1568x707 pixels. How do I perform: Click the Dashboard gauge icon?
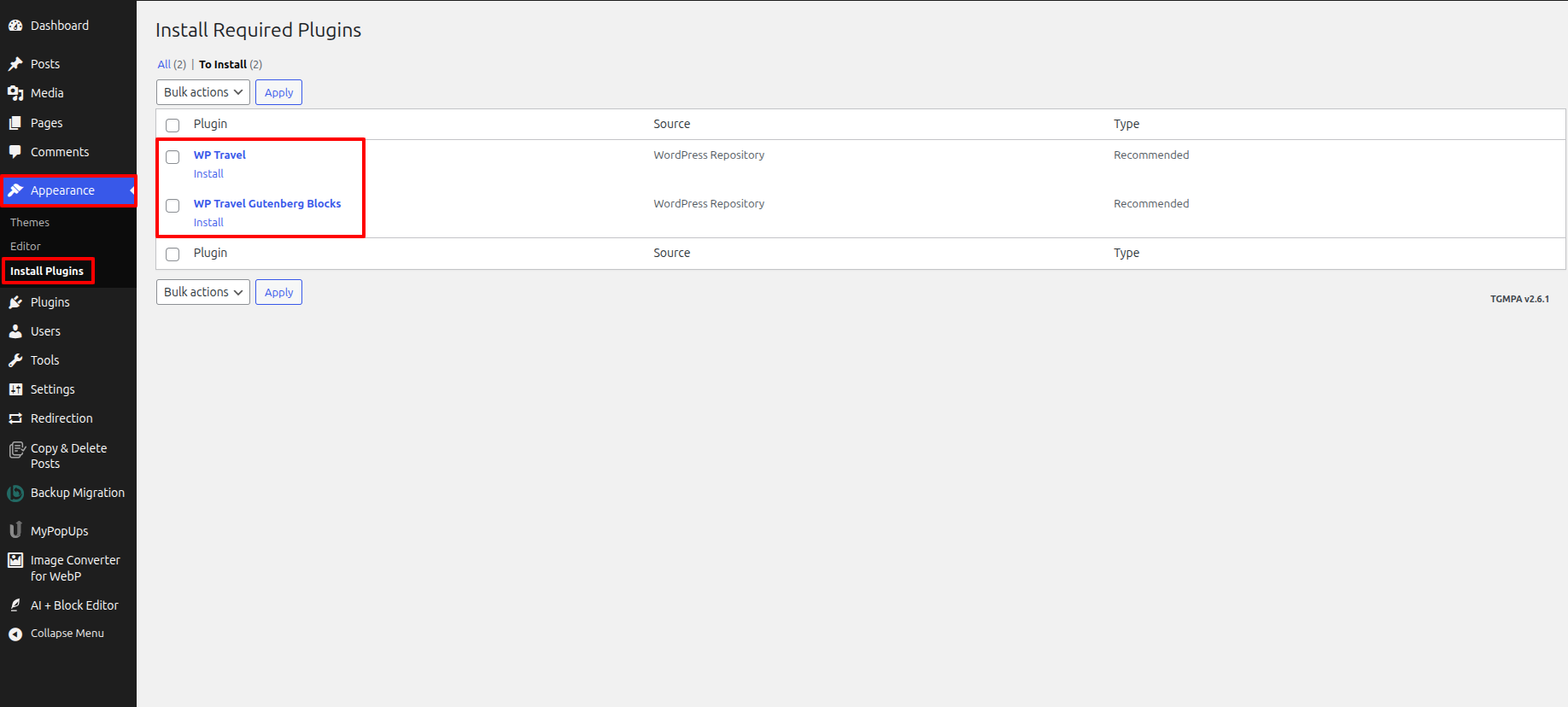pyautogui.click(x=15, y=26)
